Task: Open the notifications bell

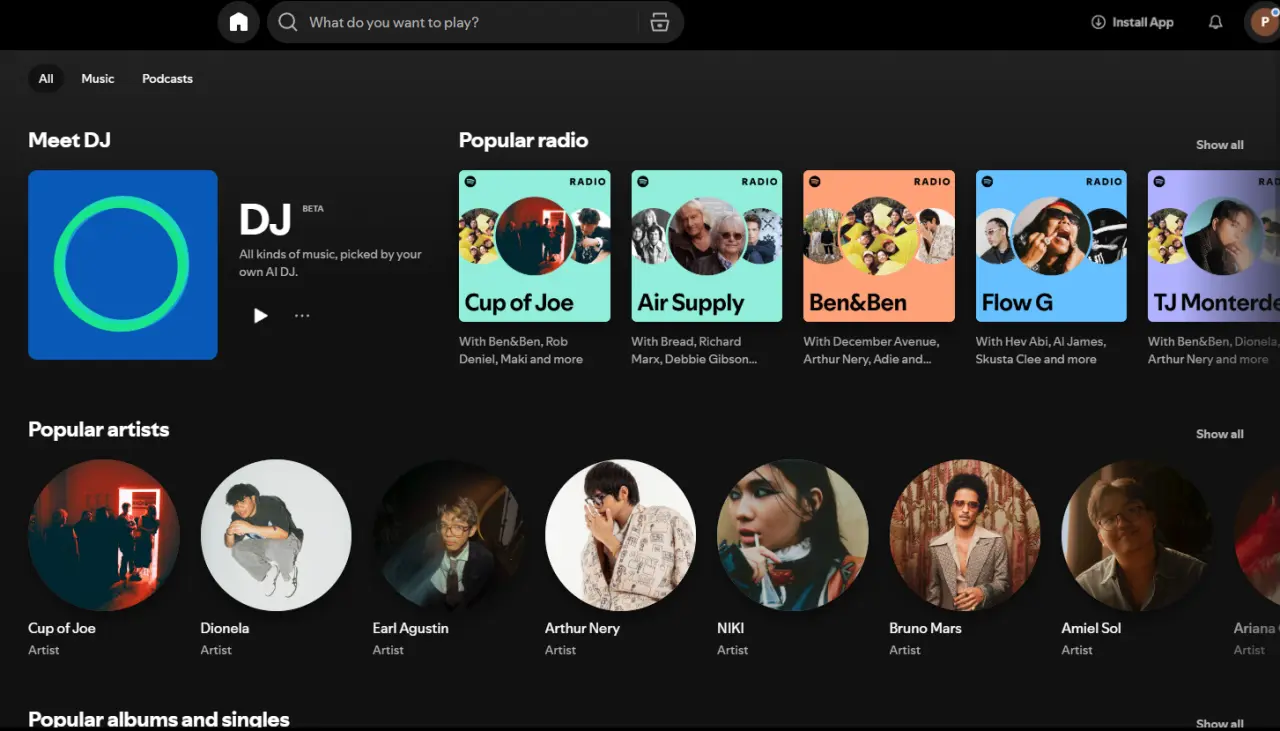Action: [1215, 22]
